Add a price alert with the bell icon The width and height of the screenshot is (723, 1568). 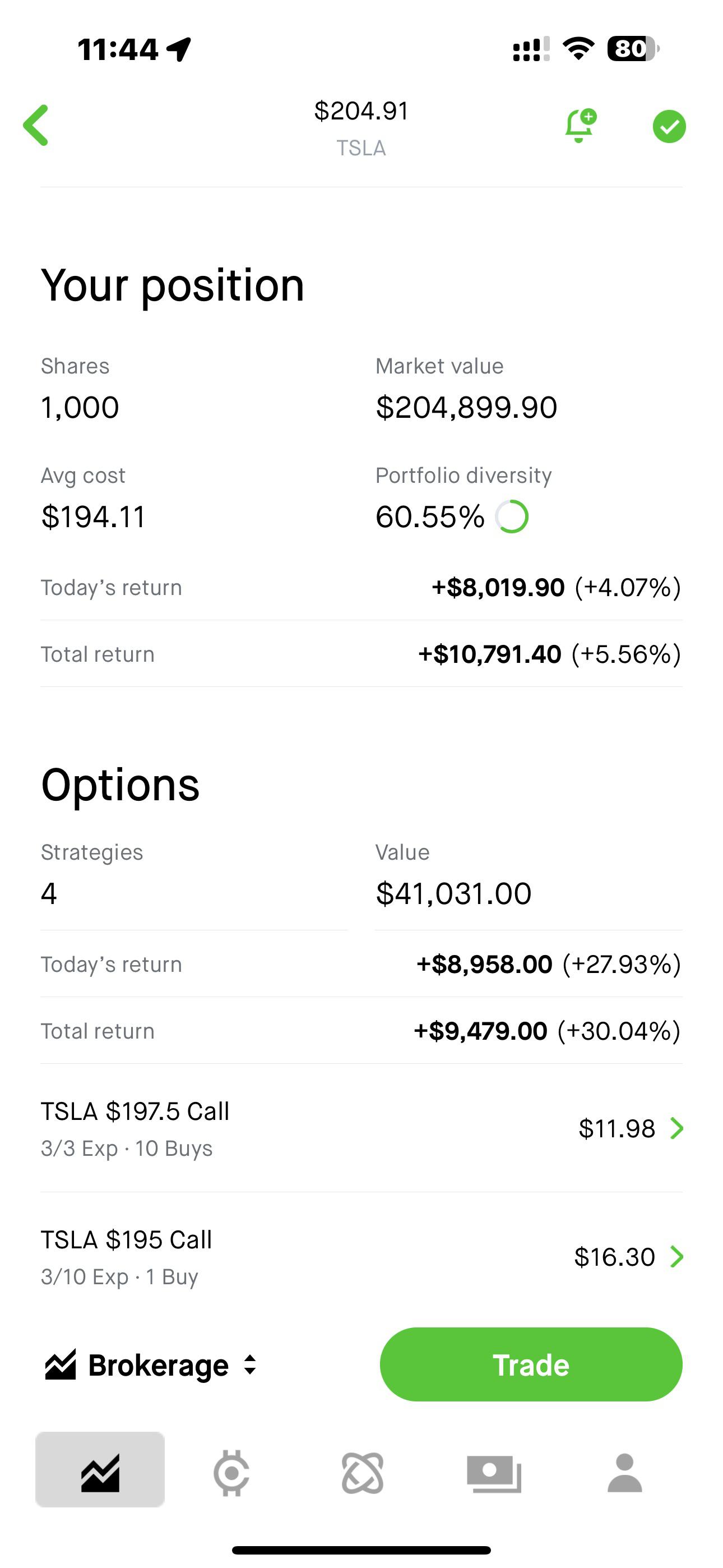pyautogui.click(x=580, y=126)
